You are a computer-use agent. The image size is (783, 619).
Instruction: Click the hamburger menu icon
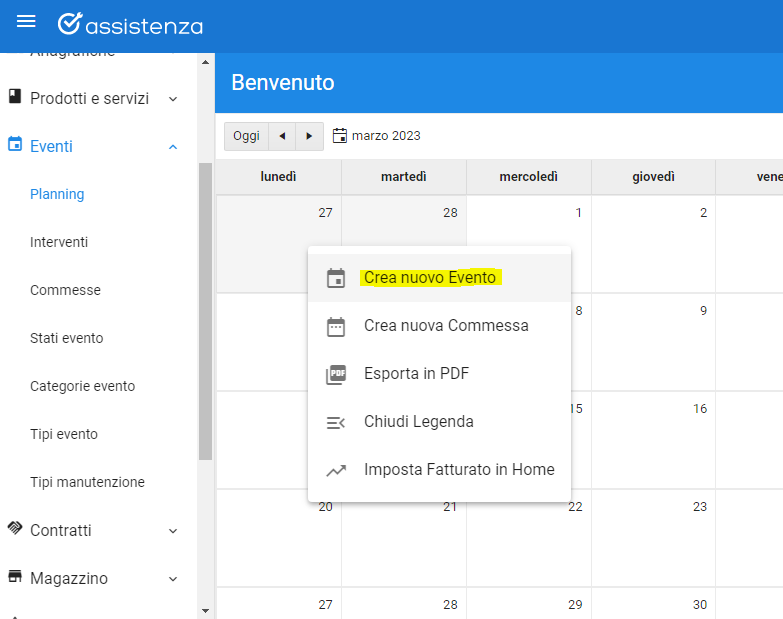26,22
